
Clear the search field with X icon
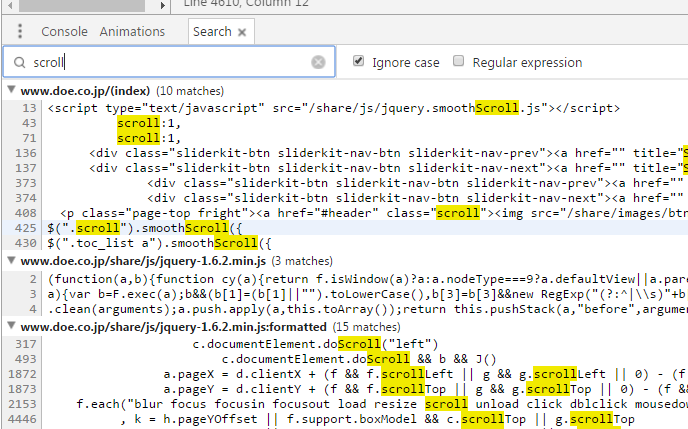coord(318,62)
